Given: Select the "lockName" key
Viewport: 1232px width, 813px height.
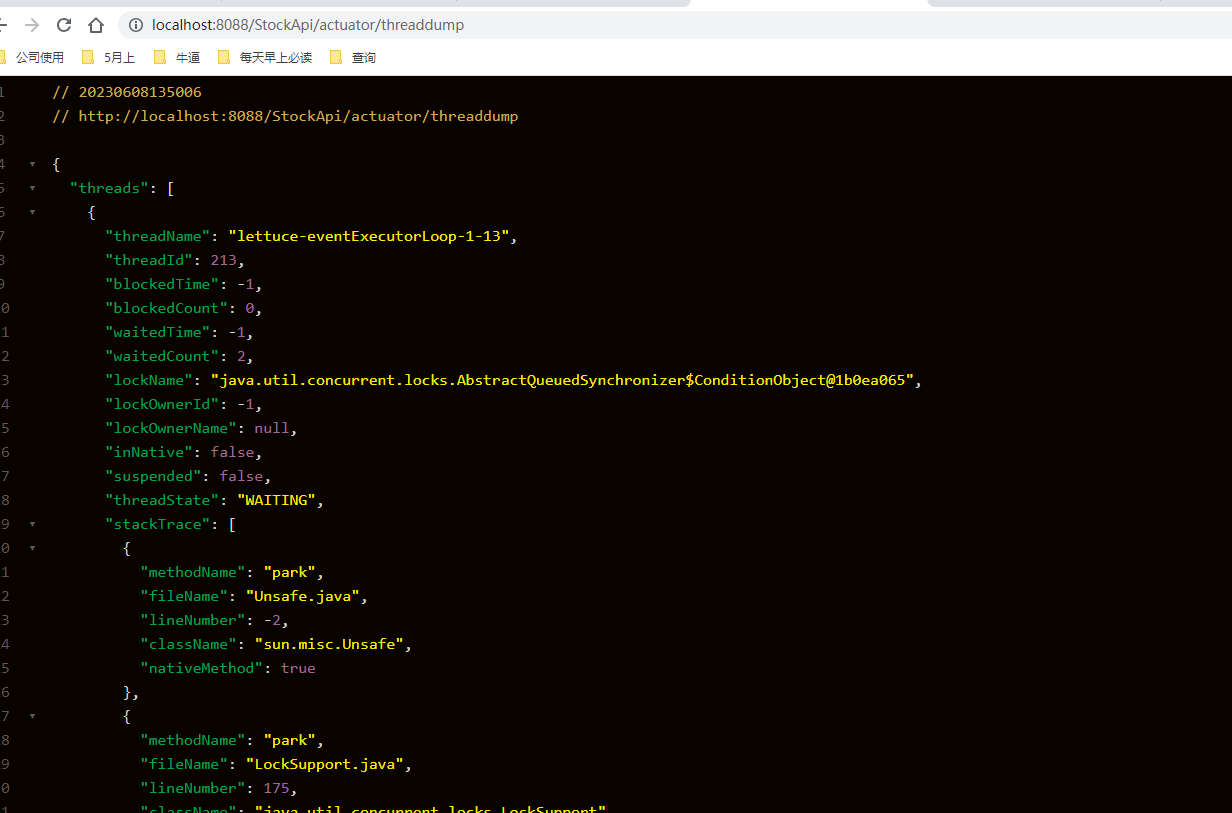Looking at the screenshot, I should tap(149, 380).
